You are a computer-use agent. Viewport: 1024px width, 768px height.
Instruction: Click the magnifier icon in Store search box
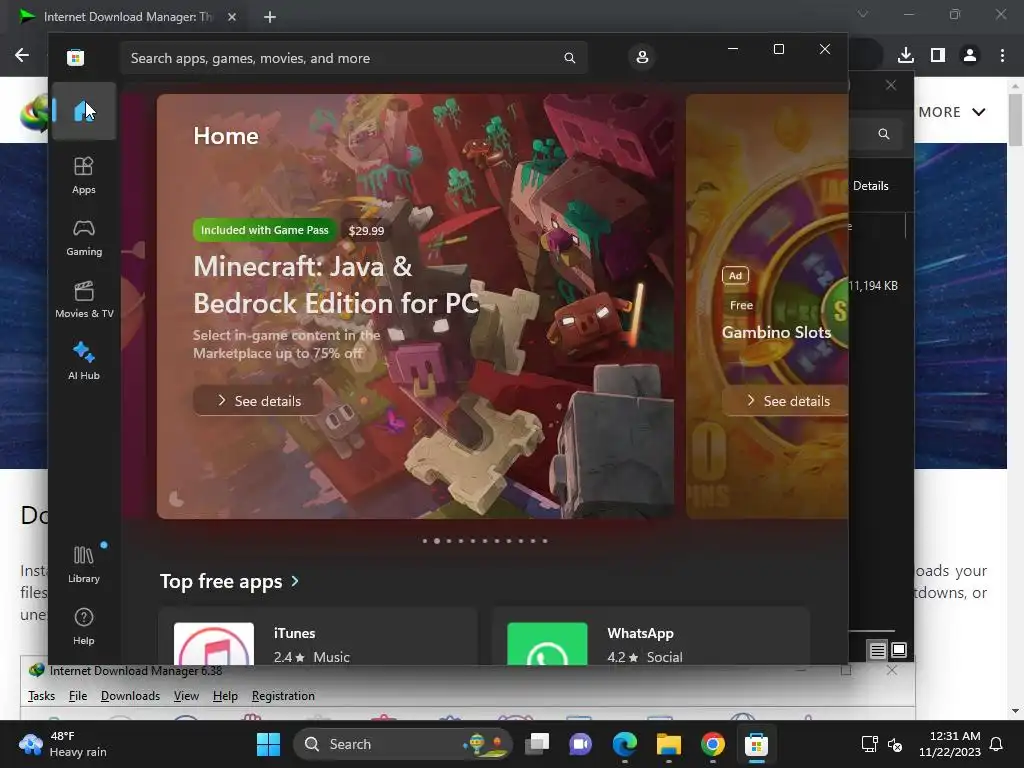click(569, 58)
